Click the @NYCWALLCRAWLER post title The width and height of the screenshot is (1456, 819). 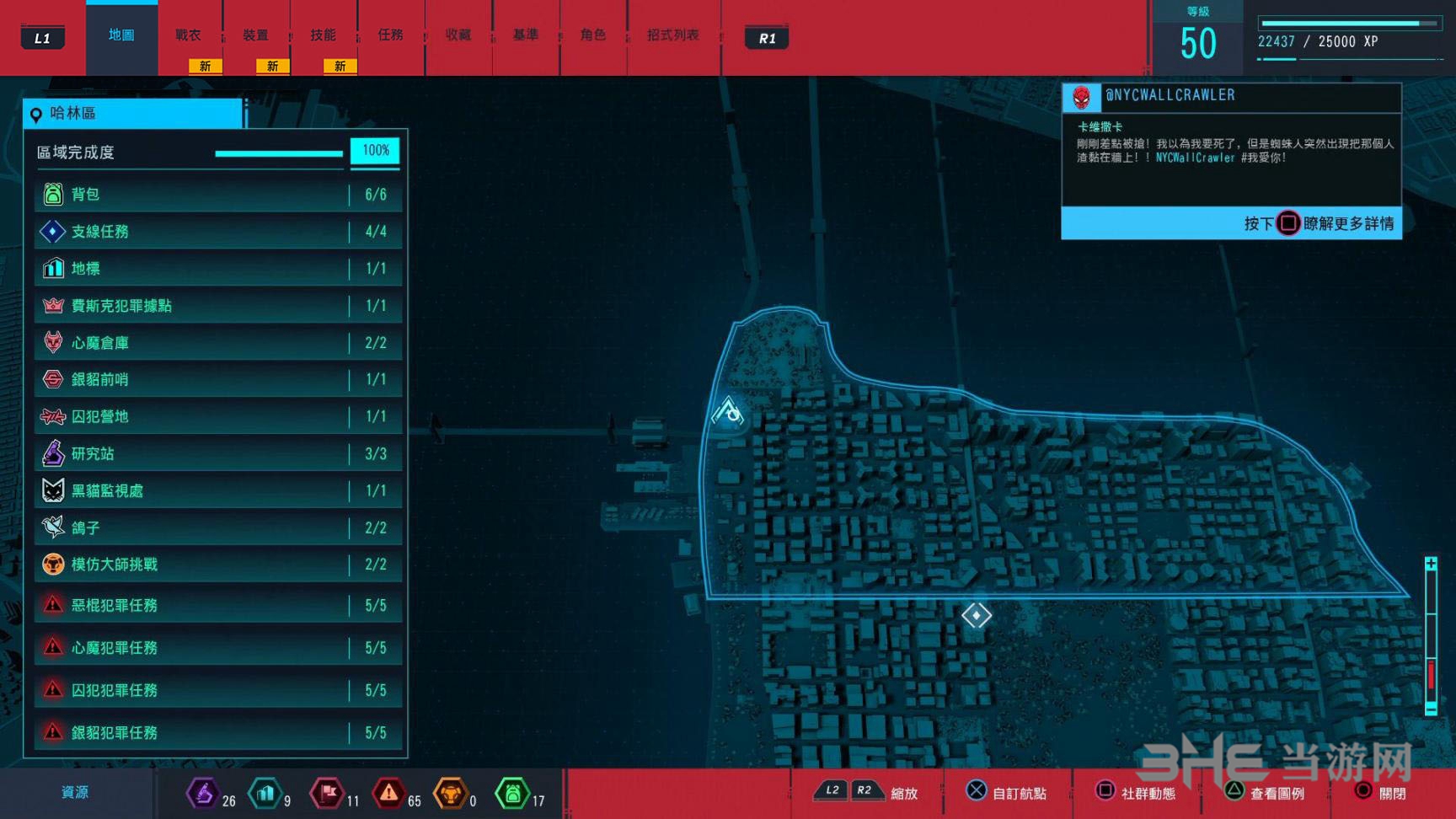[x=1170, y=95]
